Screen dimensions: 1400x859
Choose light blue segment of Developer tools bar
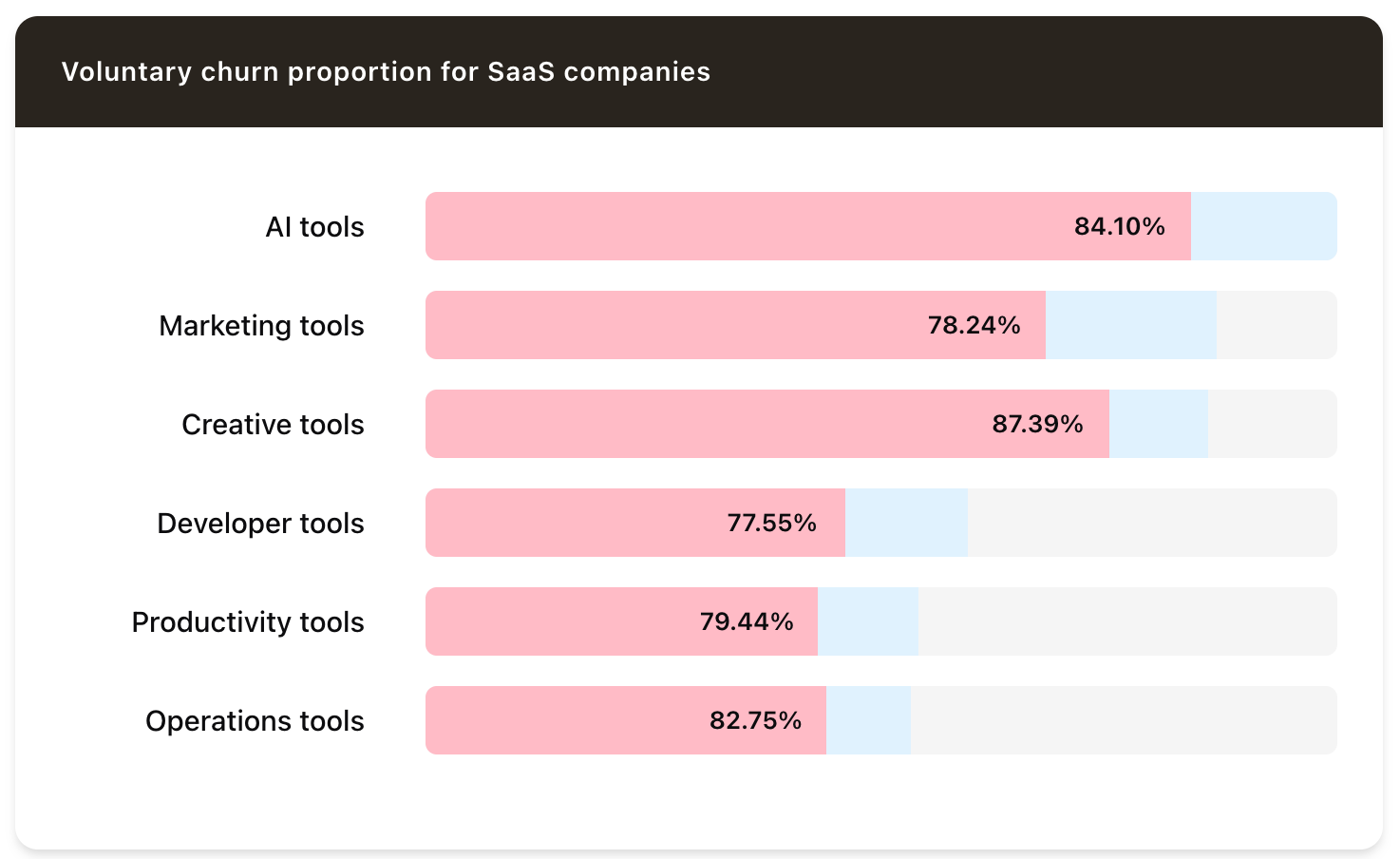[906, 524]
